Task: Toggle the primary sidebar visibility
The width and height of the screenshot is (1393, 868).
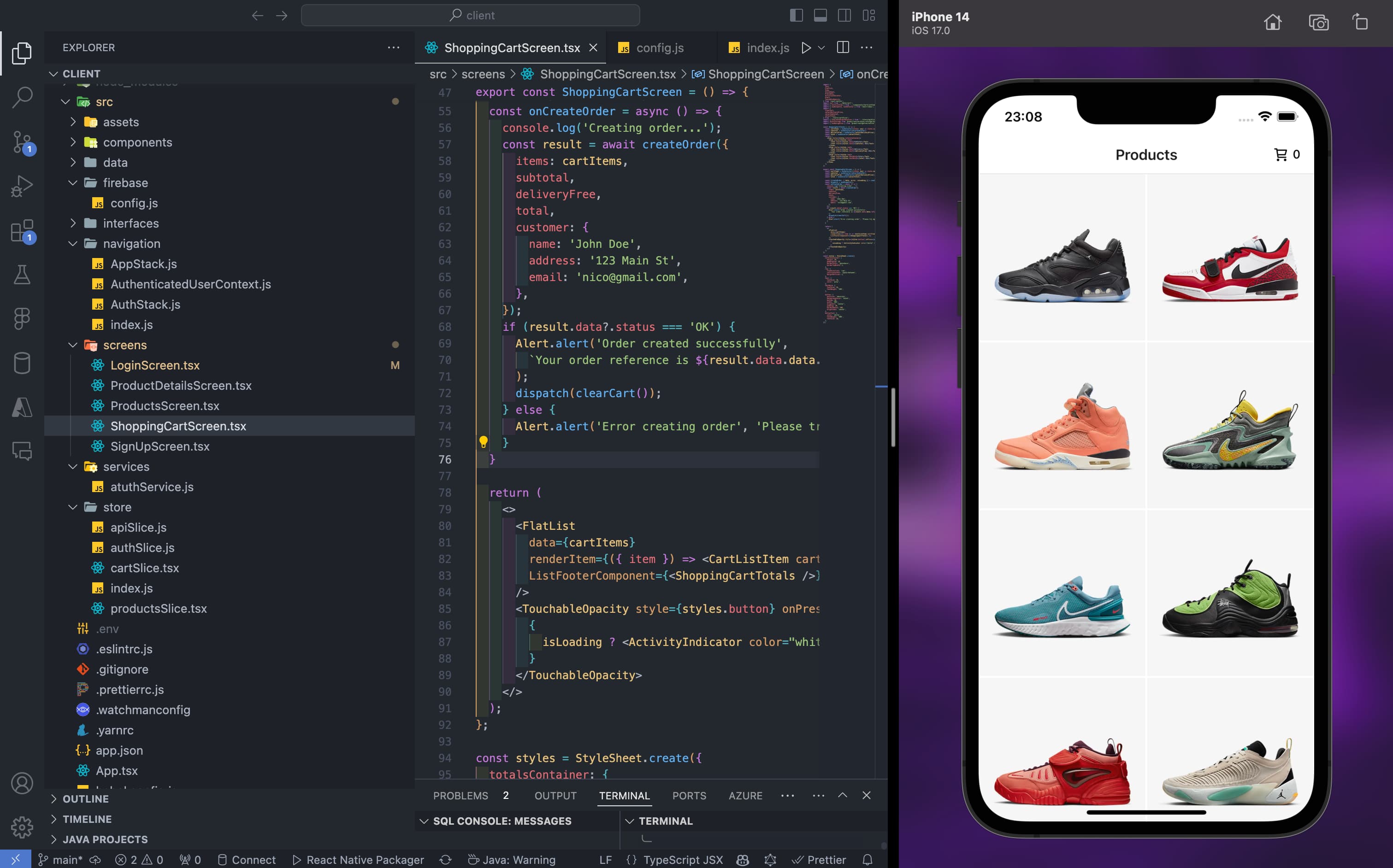Action: click(x=797, y=16)
